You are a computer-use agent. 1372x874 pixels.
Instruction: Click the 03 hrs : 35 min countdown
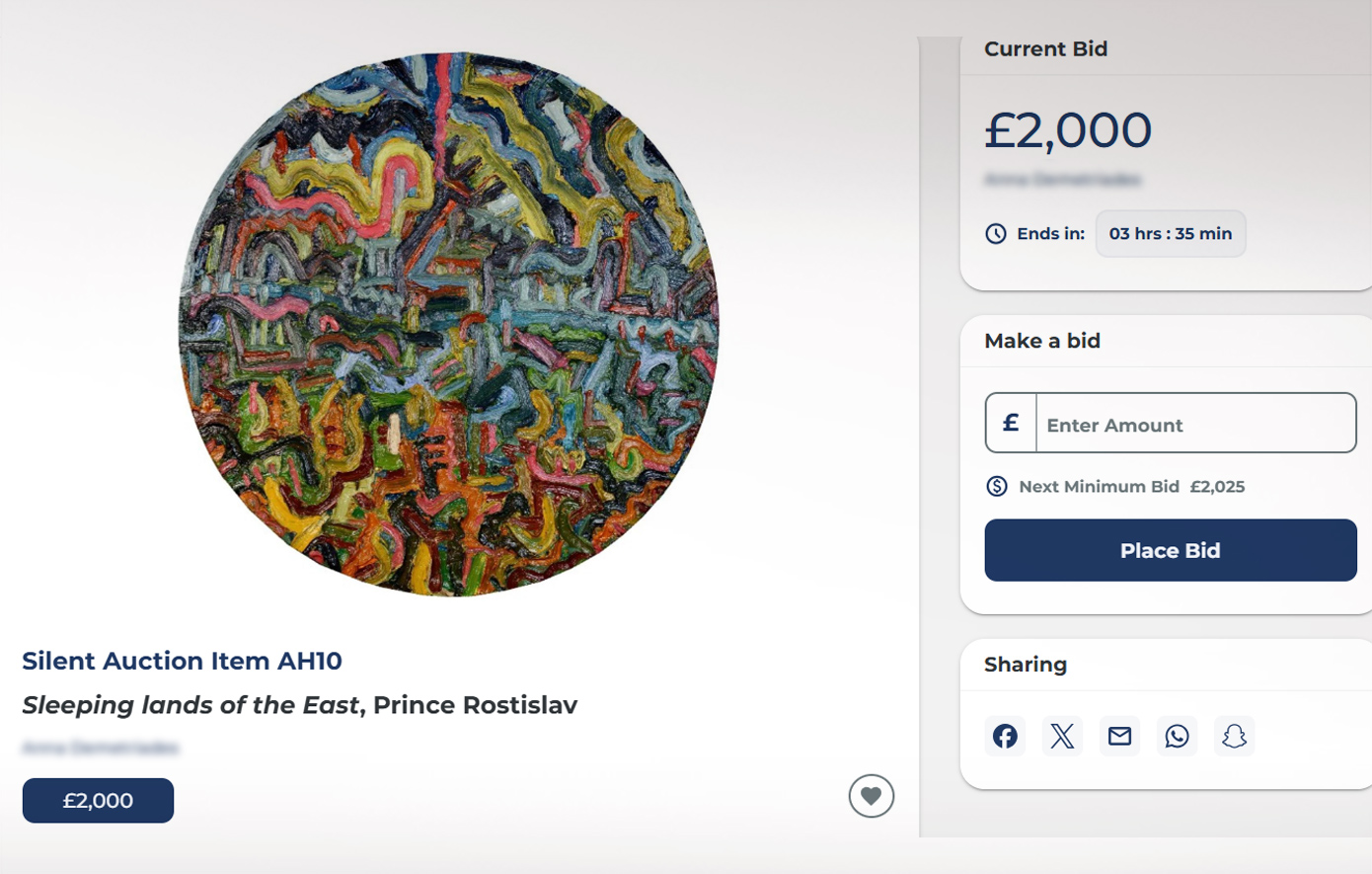1170,234
